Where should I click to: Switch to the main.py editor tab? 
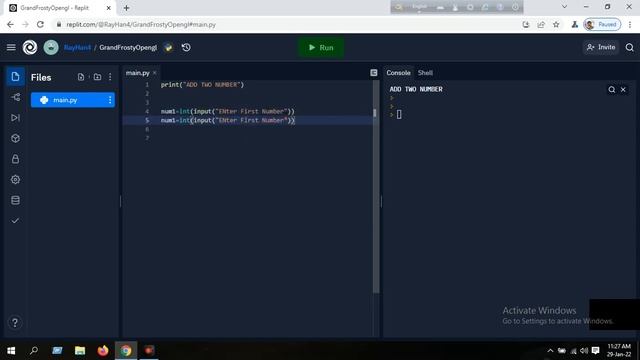click(138, 73)
